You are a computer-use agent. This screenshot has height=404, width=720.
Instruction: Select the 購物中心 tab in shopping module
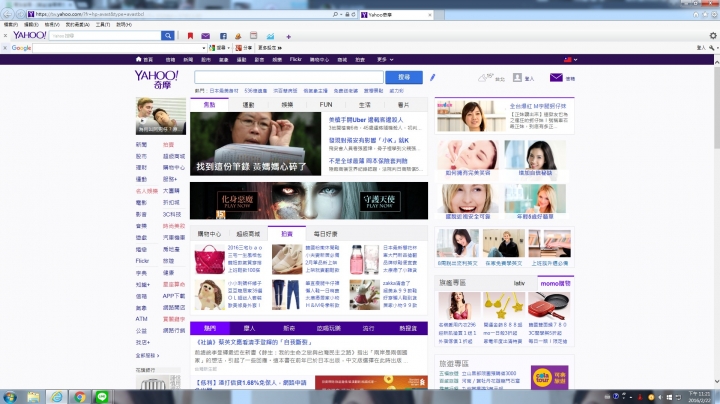tap(209, 234)
